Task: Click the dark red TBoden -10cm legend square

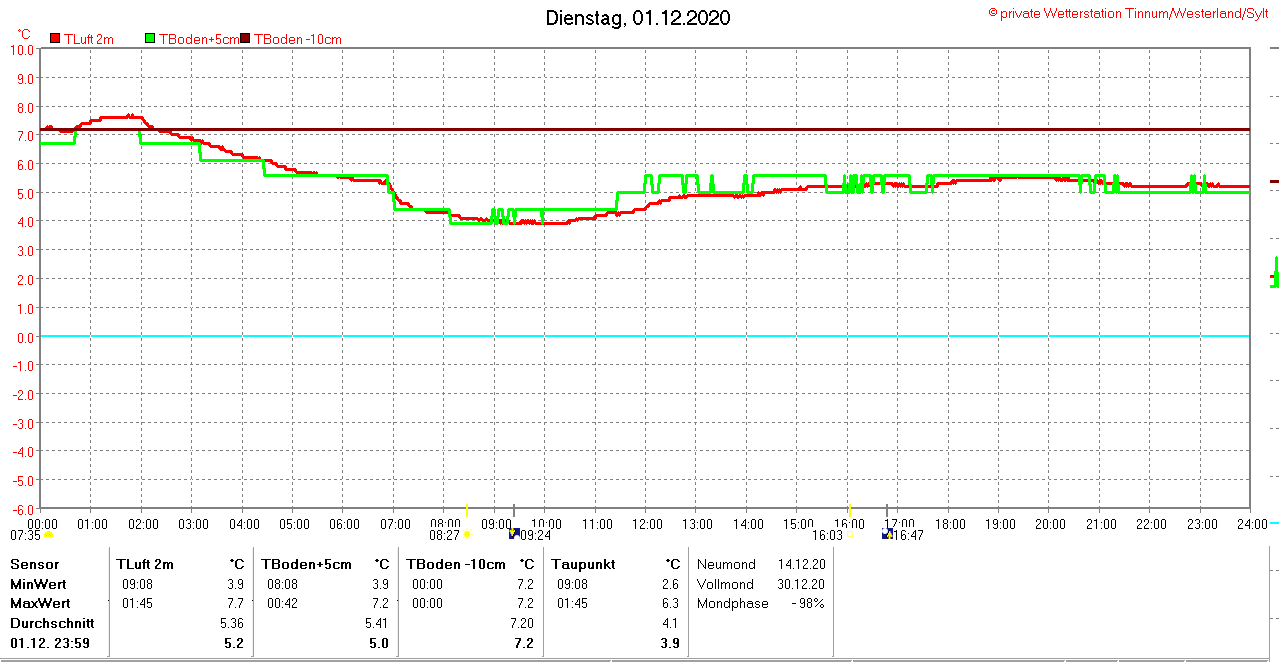Action: (x=245, y=39)
